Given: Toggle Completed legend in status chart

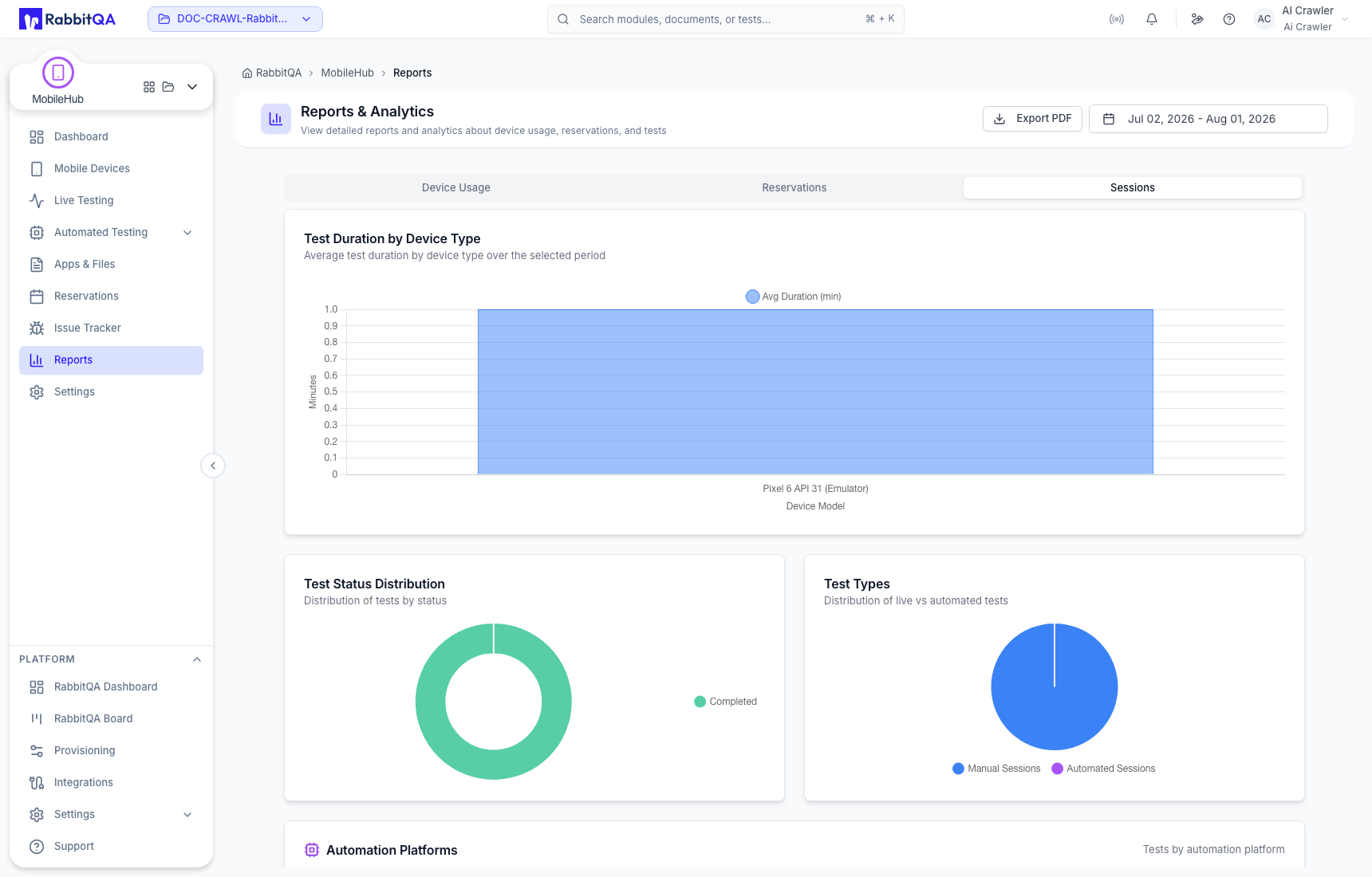Looking at the screenshot, I should pos(725,702).
